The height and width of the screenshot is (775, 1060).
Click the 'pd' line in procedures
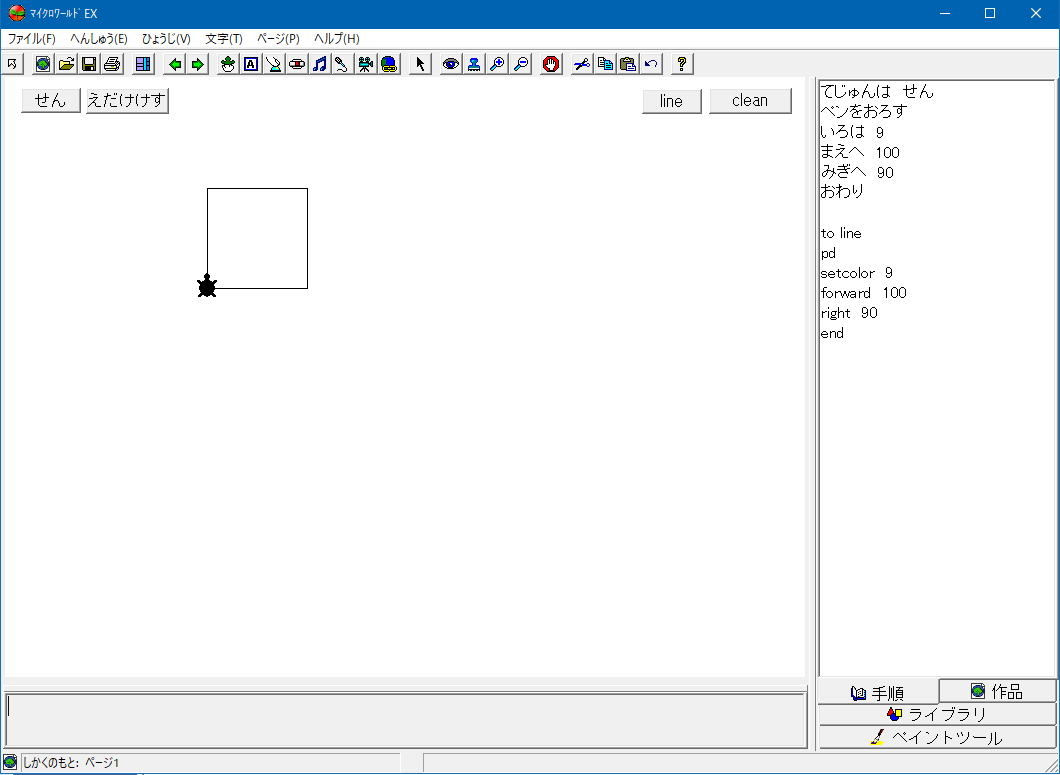click(x=828, y=254)
